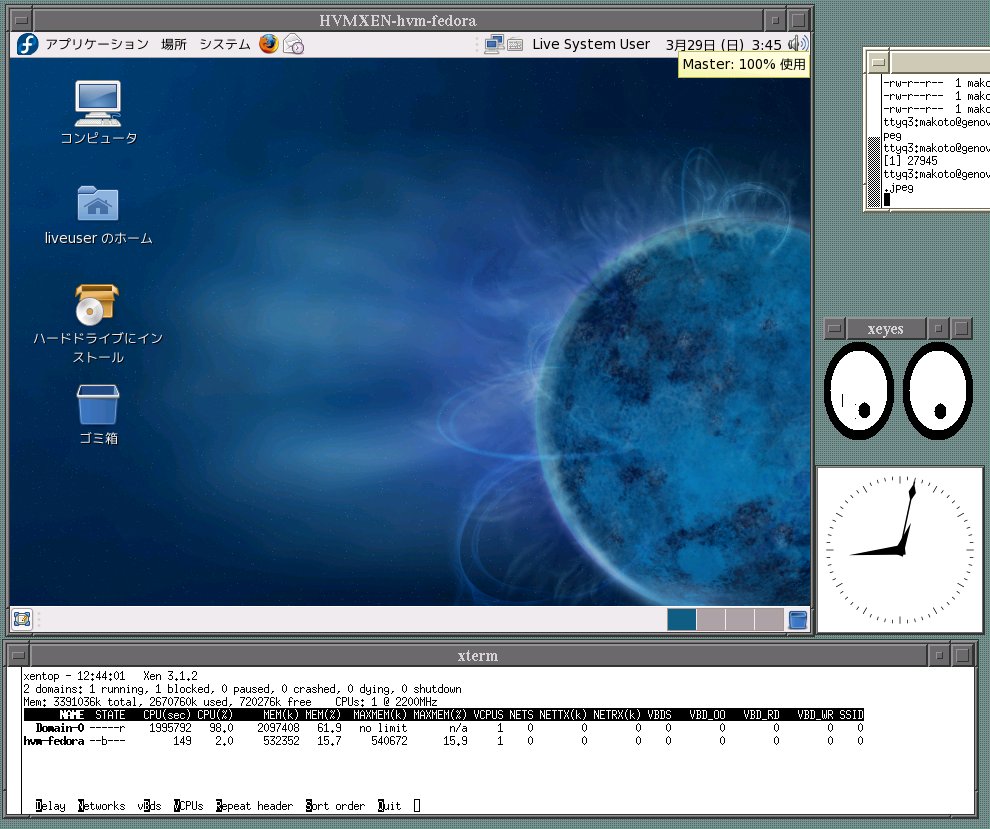Screen dimensions: 990x829
Task: Click the xterm title bar text
Action: pos(477,656)
